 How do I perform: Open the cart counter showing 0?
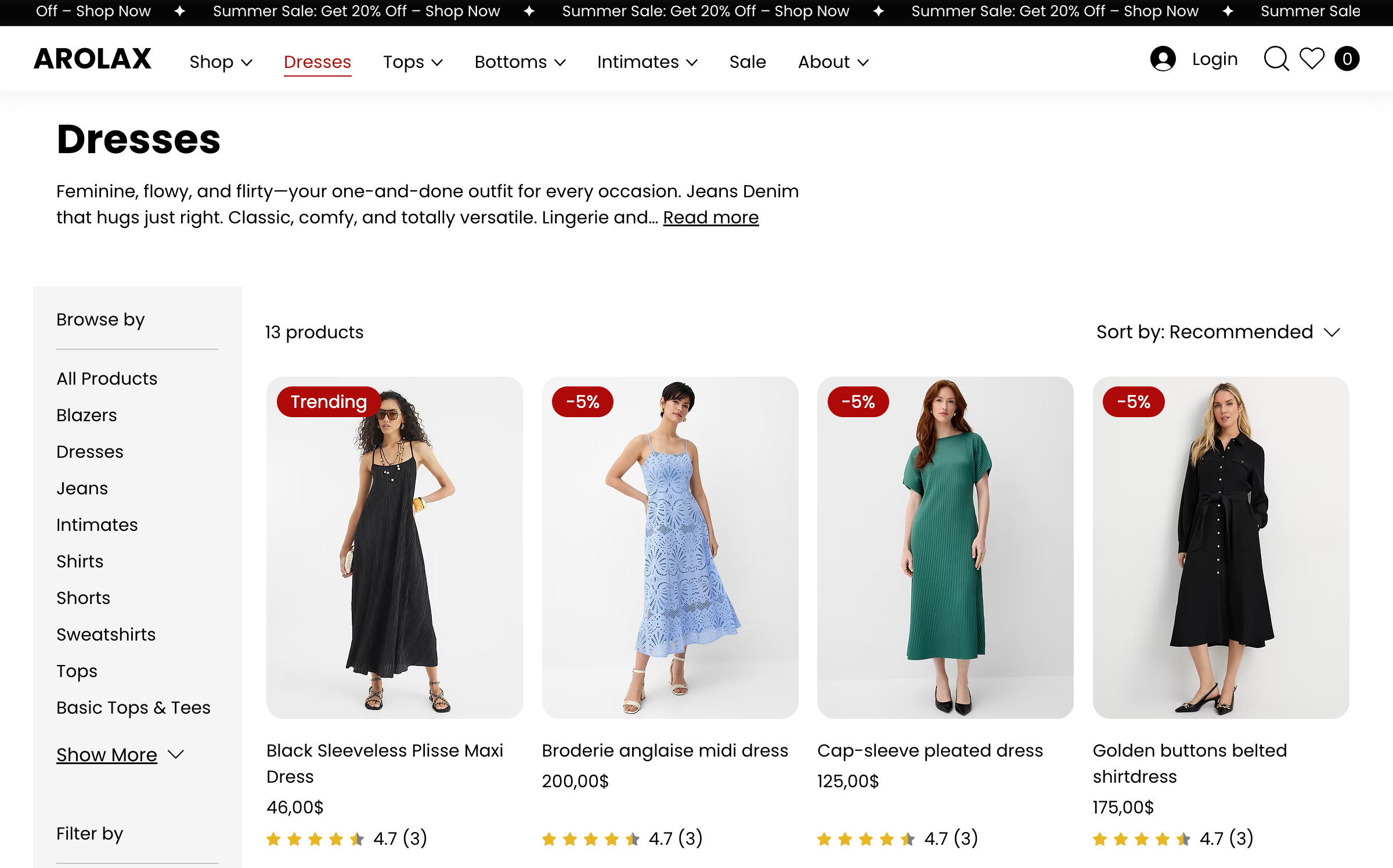[1347, 59]
